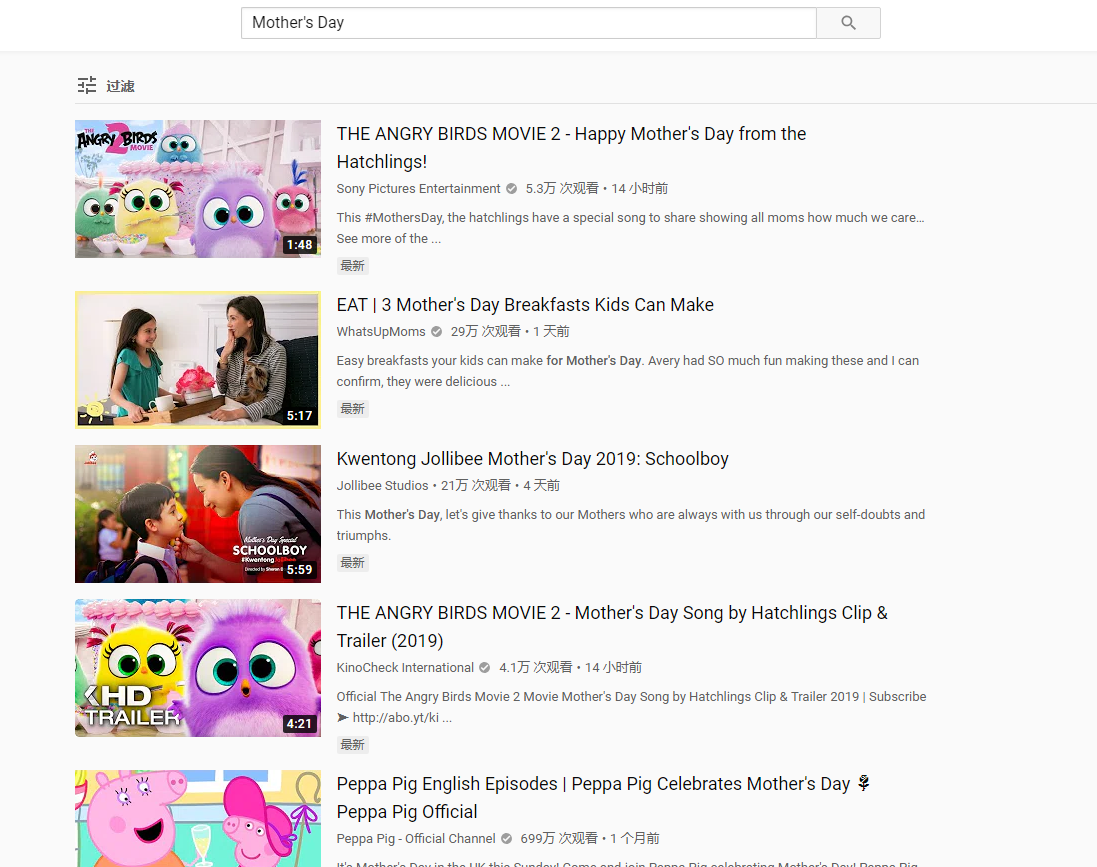Screen dimensions: 1097x867
Task: Click '21万 次观看' view count
Action: click(x=476, y=486)
